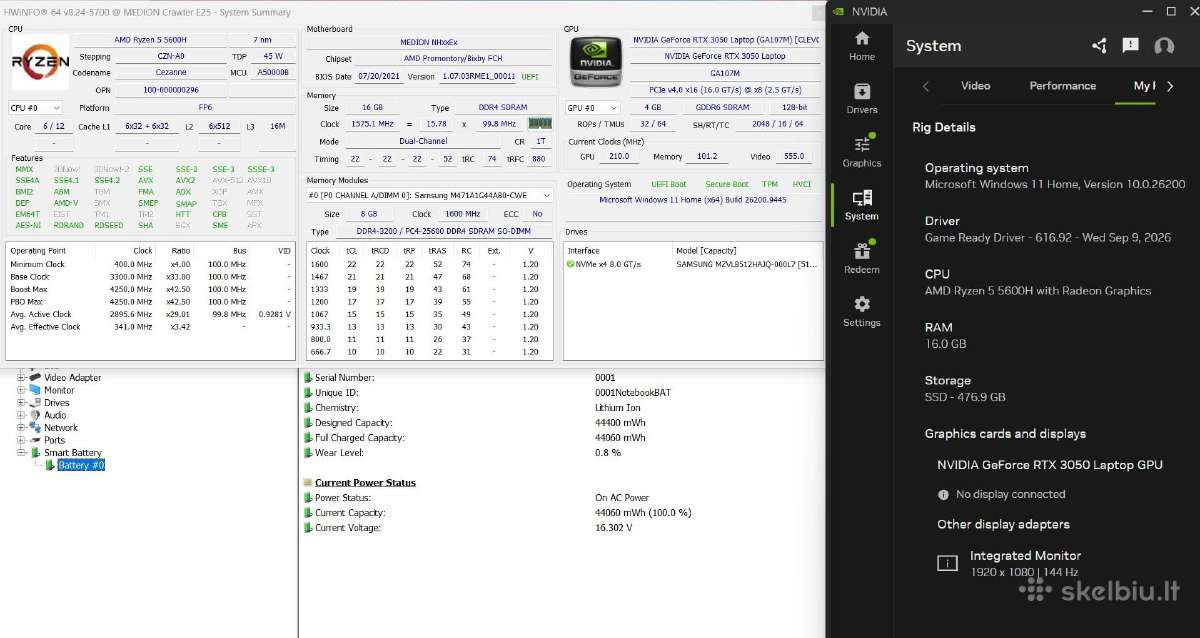Open Home in the NVIDIA sidebar

(x=861, y=46)
